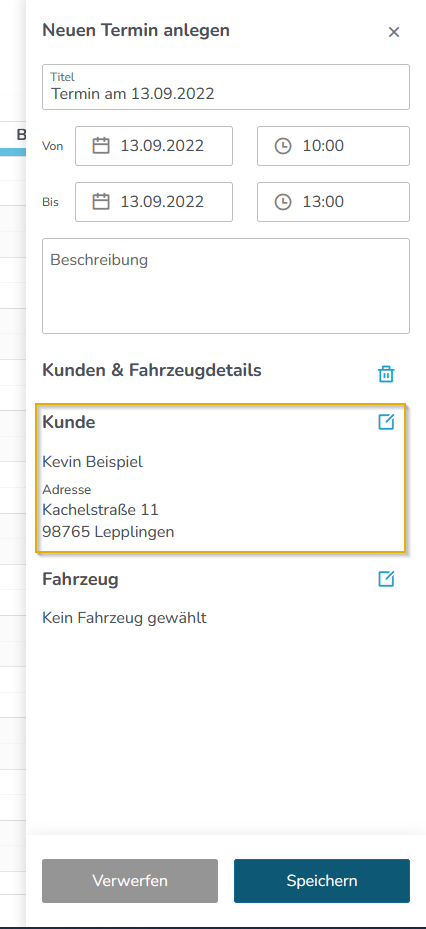Viewport: 426px width, 929px height.
Task: Click into the Titel input field
Action: click(x=226, y=87)
